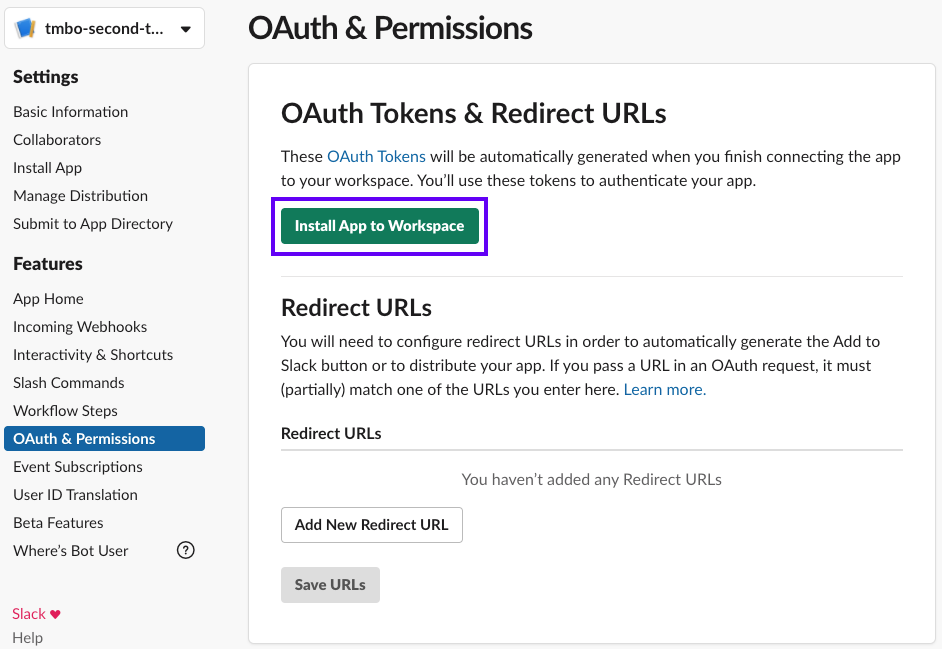Open the OAuth Tokens link
Image resolution: width=942 pixels, height=649 pixels.
(x=376, y=156)
